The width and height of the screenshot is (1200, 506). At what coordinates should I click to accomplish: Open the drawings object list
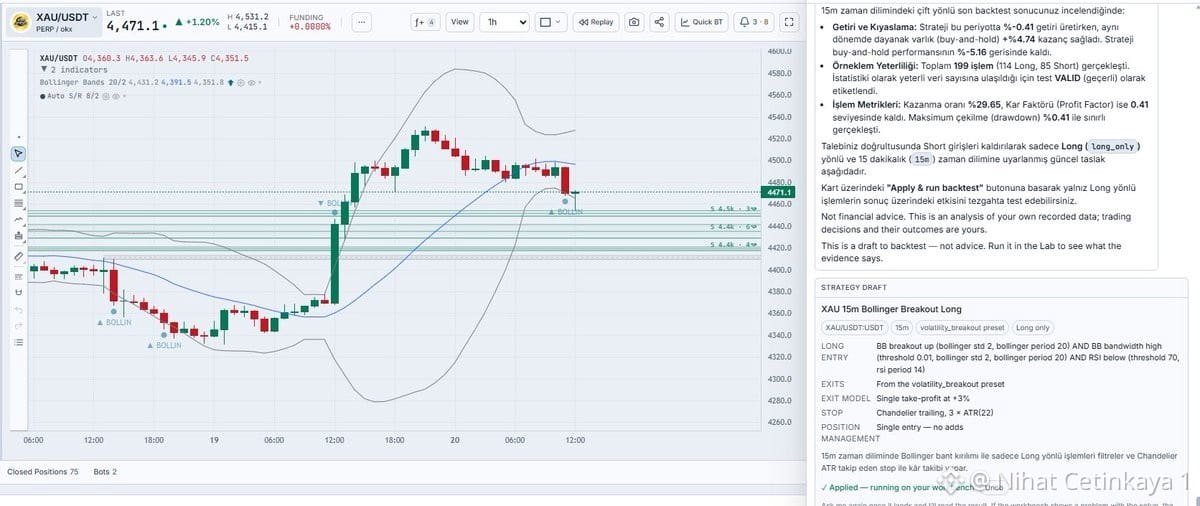[x=18, y=342]
